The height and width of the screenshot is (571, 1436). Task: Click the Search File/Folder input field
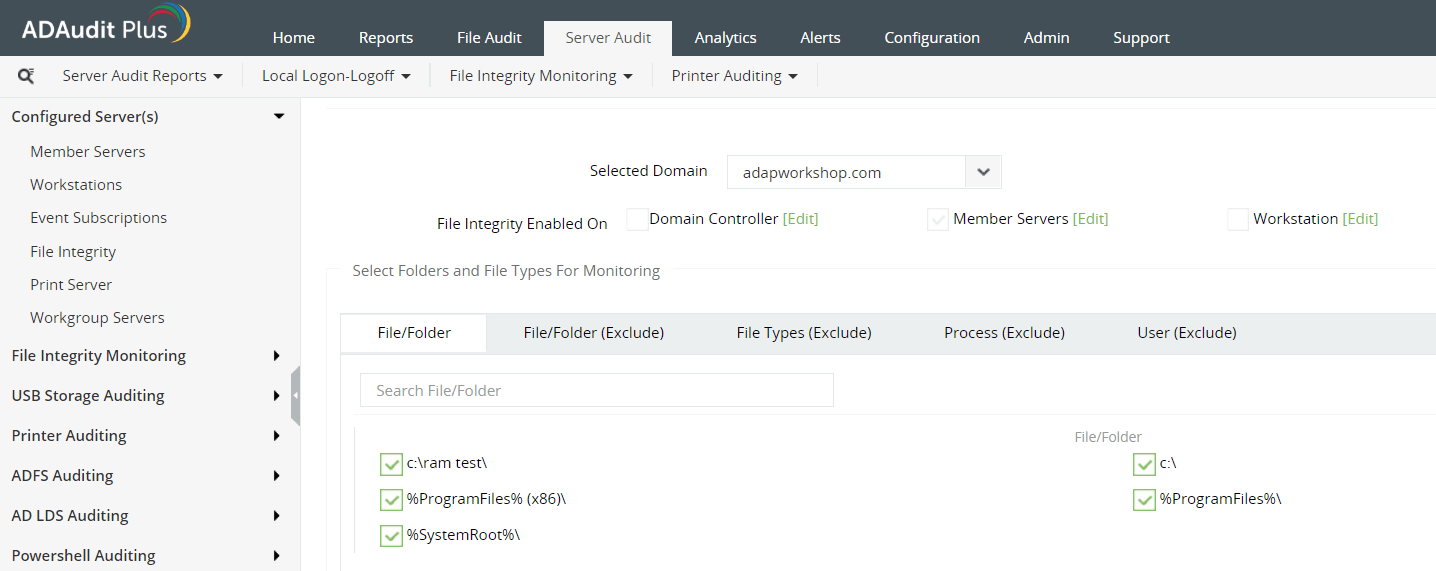point(596,391)
